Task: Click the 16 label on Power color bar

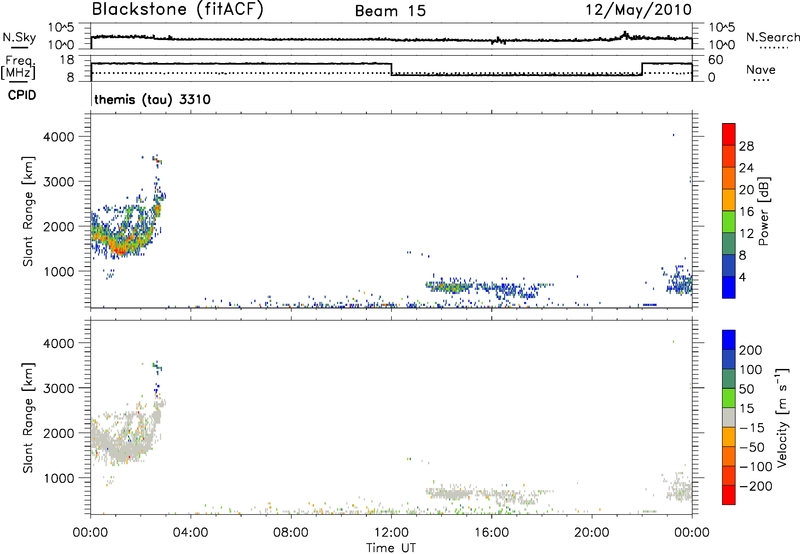Action: tap(746, 212)
